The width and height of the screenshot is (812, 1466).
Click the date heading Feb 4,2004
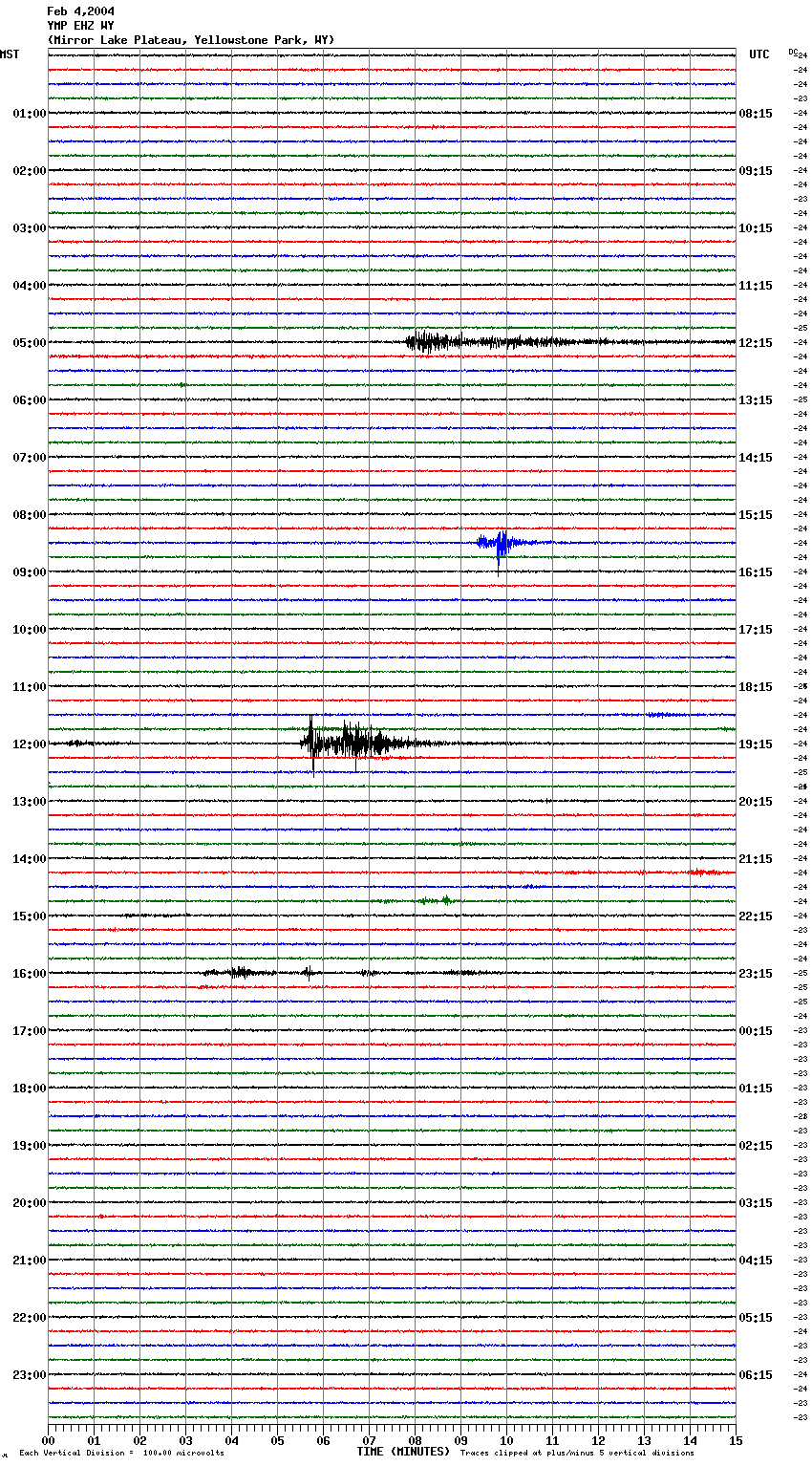[80, 11]
